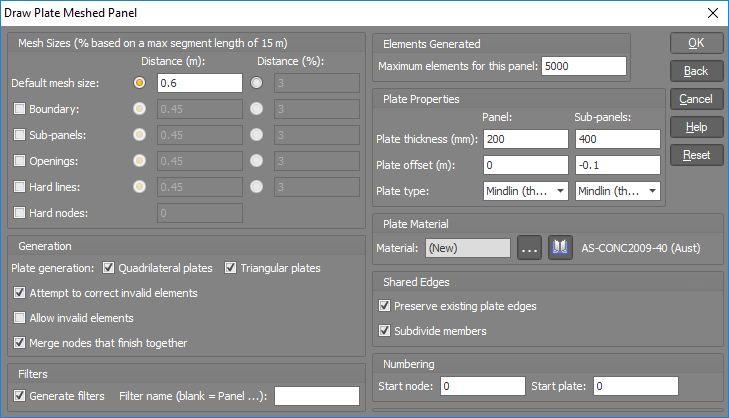729x418 pixels.
Task: Select the default mesh size Distance (%) radio
Action: 256,83
